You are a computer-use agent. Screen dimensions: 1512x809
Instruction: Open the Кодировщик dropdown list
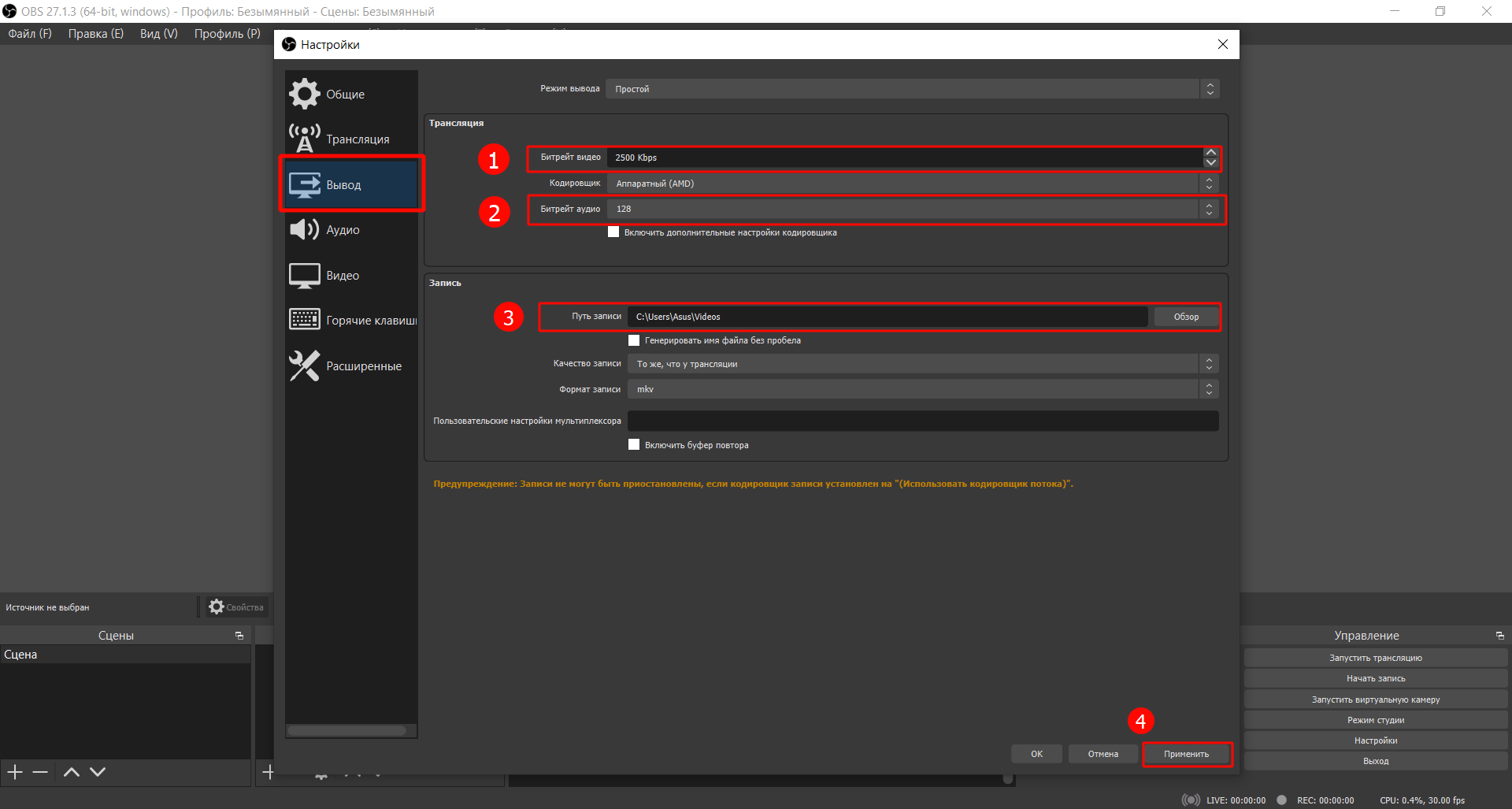coord(913,184)
